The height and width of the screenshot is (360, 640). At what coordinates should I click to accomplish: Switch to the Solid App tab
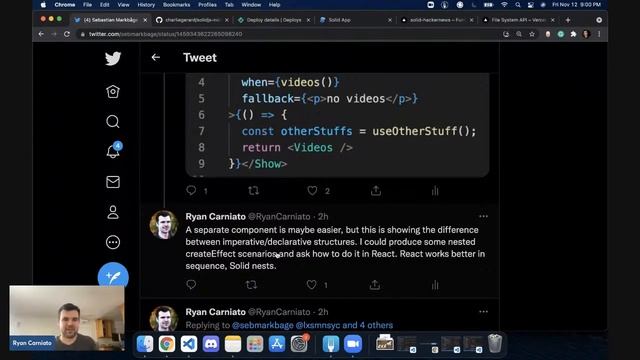tap(354, 20)
